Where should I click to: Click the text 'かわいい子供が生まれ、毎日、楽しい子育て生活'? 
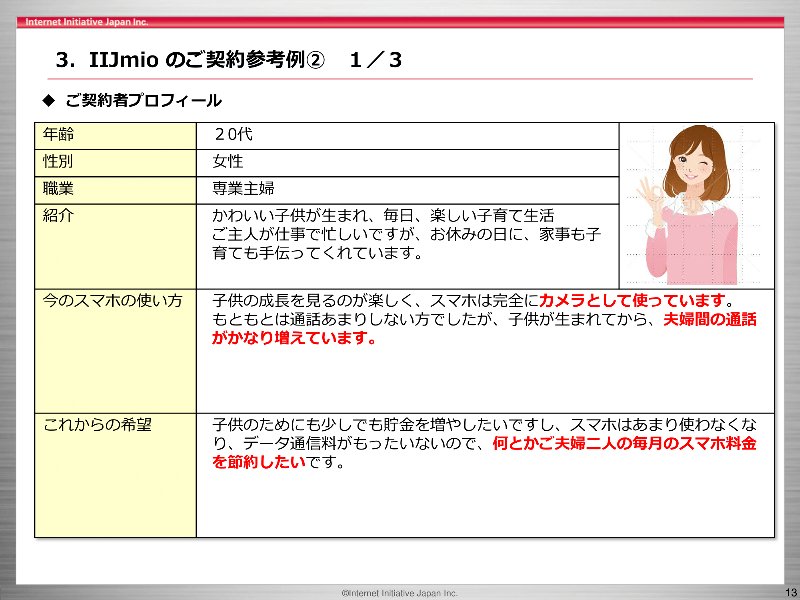click(x=383, y=215)
